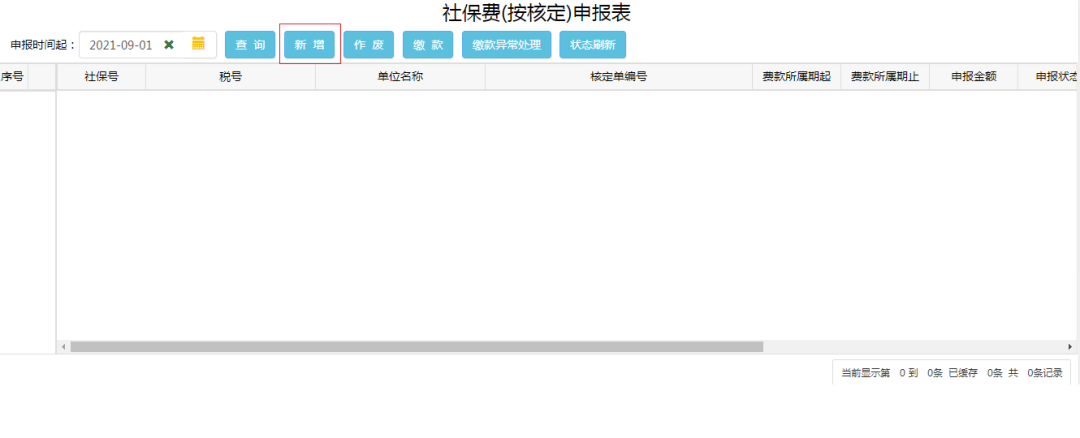Click the 查询 button
This screenshot has width=1080, height=438.
pyautogui.click(x=250, y=45)
